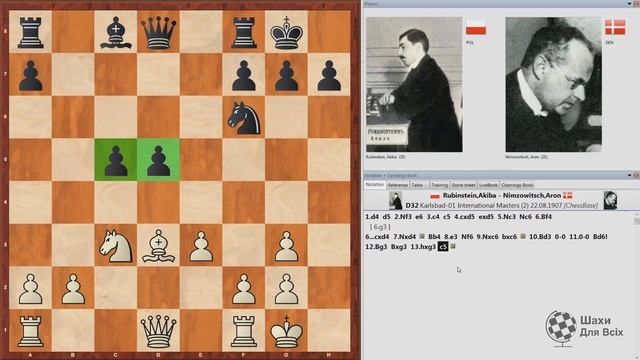
Task: Switch to the LiveBook tab
Action: click(488, 185)
